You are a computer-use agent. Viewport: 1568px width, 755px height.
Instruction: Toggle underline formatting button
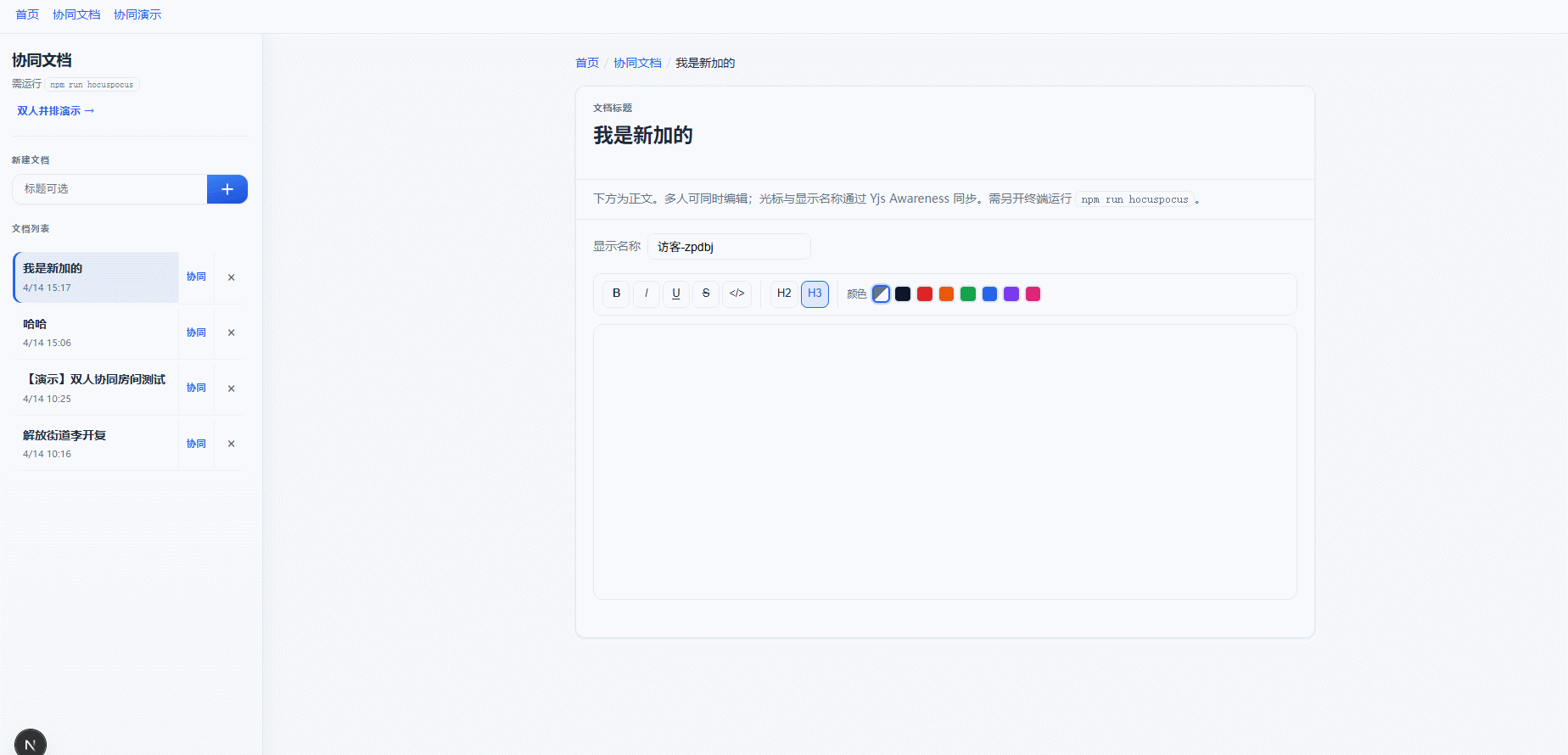pyautogui.click(x=676, y=294)
